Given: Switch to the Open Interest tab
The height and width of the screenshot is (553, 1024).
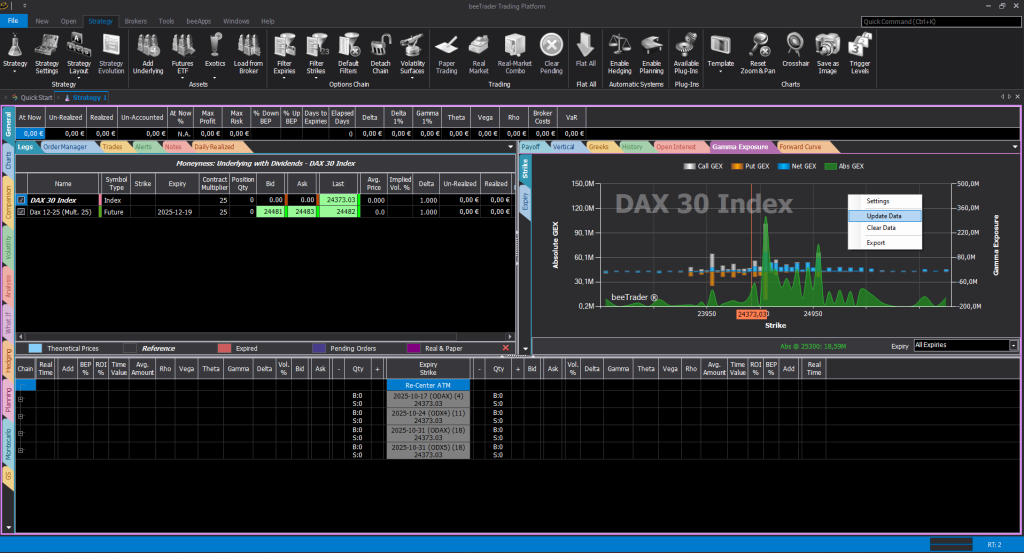Looking at the screenshot, I should pos(676,147).
